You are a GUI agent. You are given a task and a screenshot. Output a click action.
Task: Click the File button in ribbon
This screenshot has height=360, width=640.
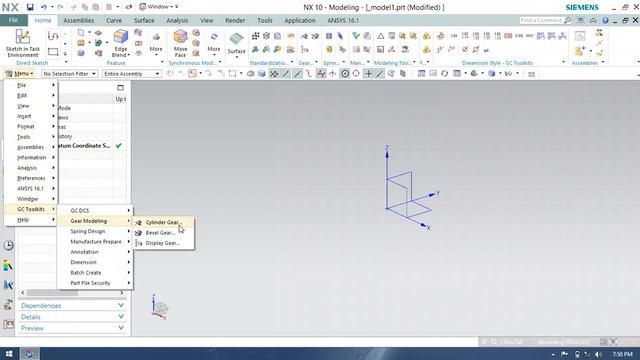pos(13,20)
